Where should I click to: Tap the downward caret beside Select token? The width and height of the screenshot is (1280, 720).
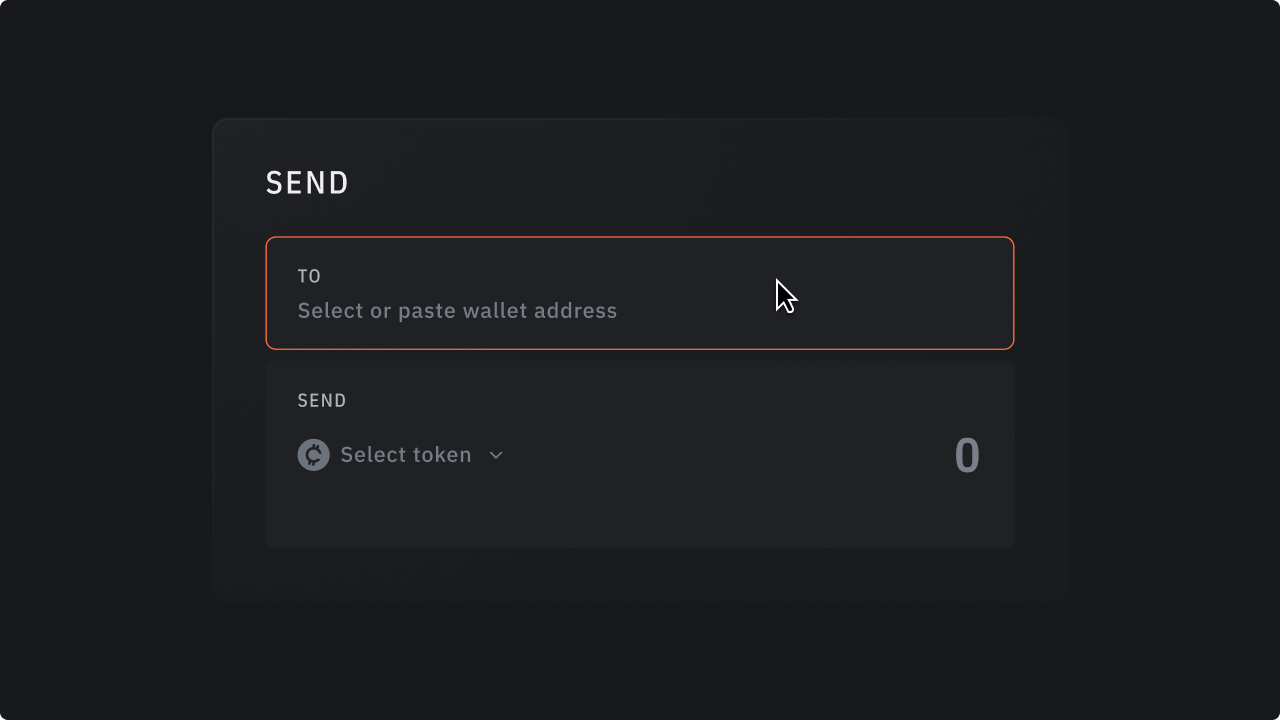coord(496,455)
